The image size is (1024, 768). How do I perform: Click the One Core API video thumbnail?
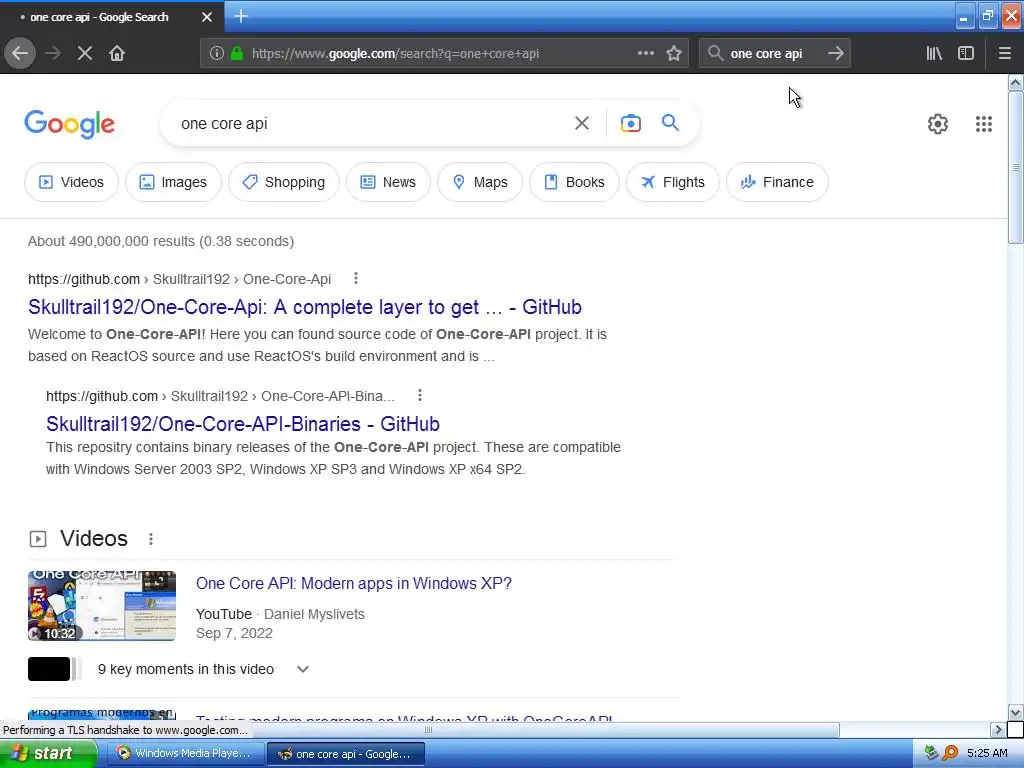(102, 605)
